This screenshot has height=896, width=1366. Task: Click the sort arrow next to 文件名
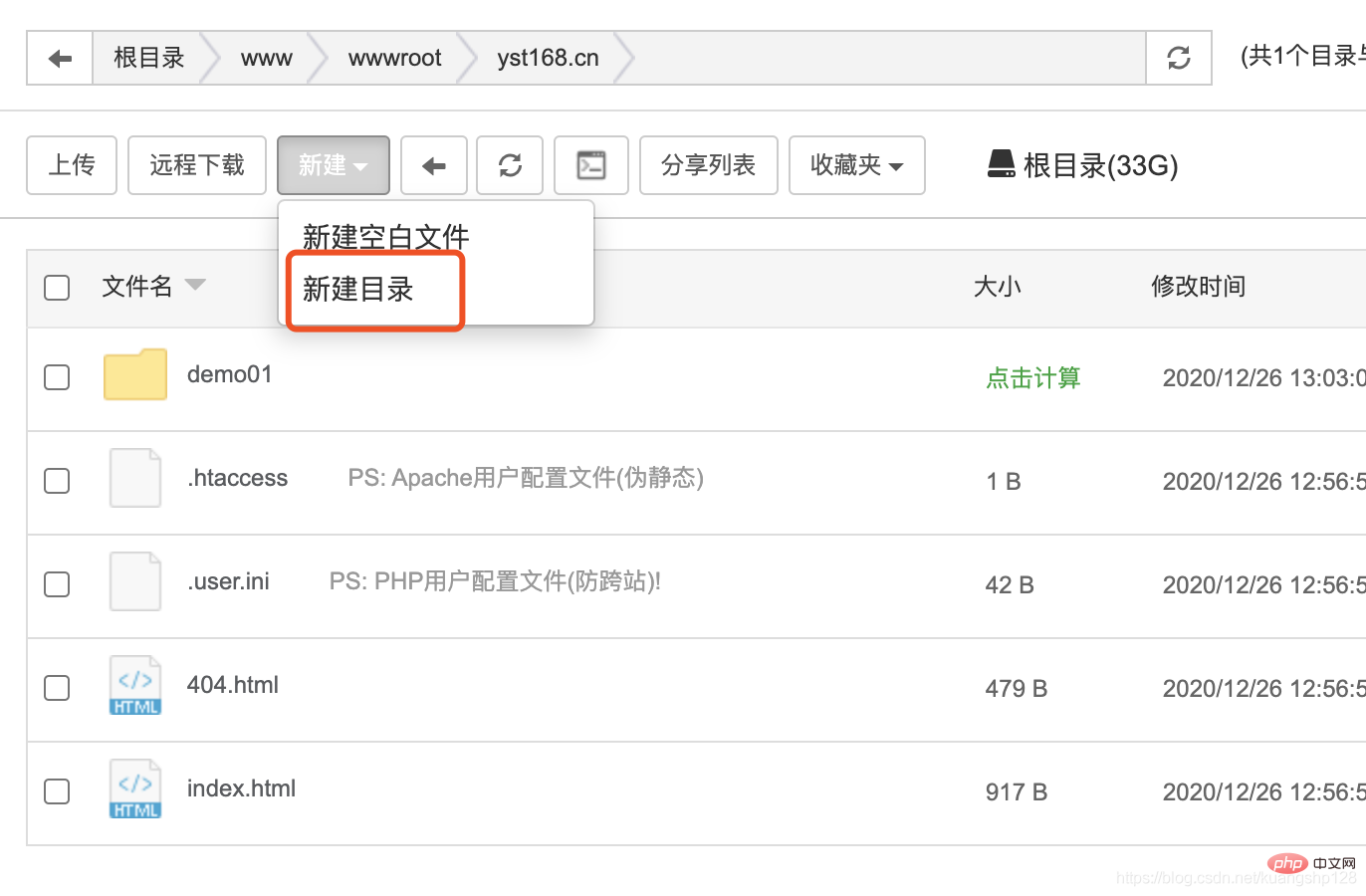coord(195,286)
